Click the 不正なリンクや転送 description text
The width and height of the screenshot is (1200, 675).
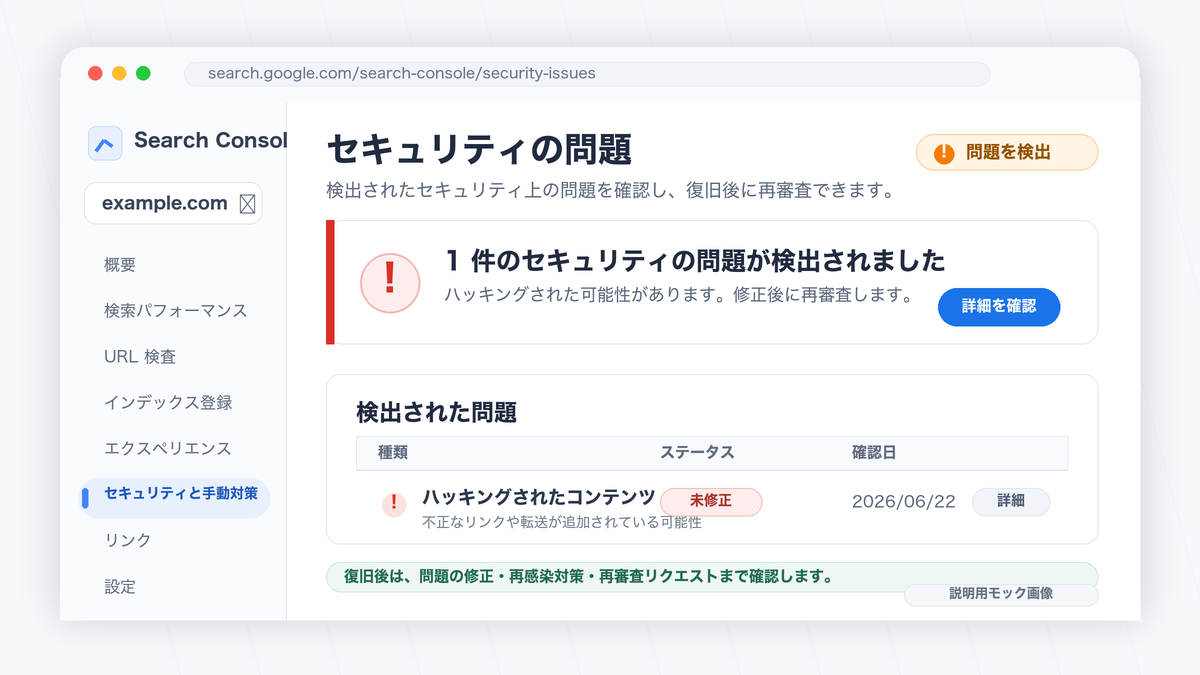pos(562,522)
